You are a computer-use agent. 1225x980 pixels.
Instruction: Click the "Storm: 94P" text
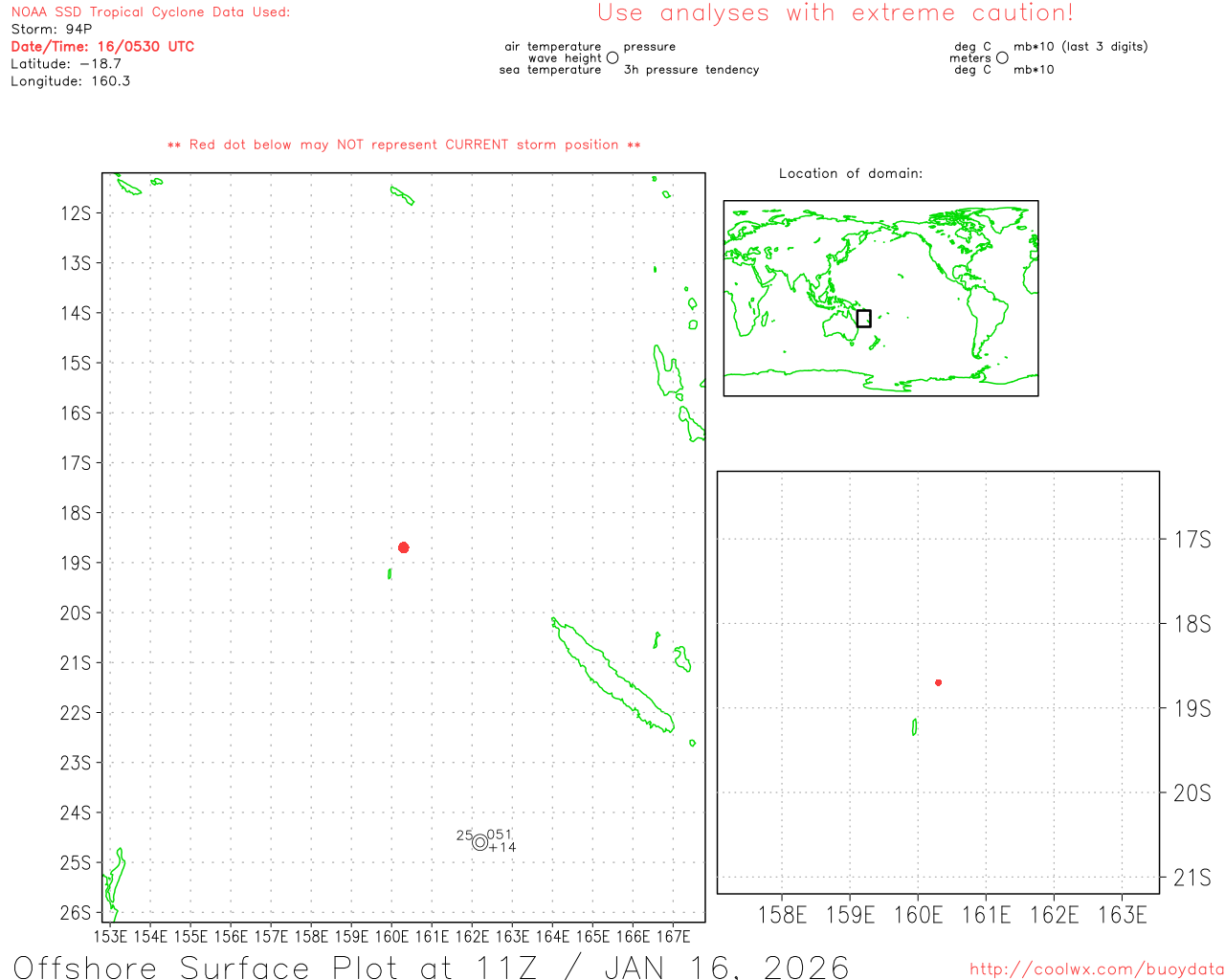tap(52, 30)
